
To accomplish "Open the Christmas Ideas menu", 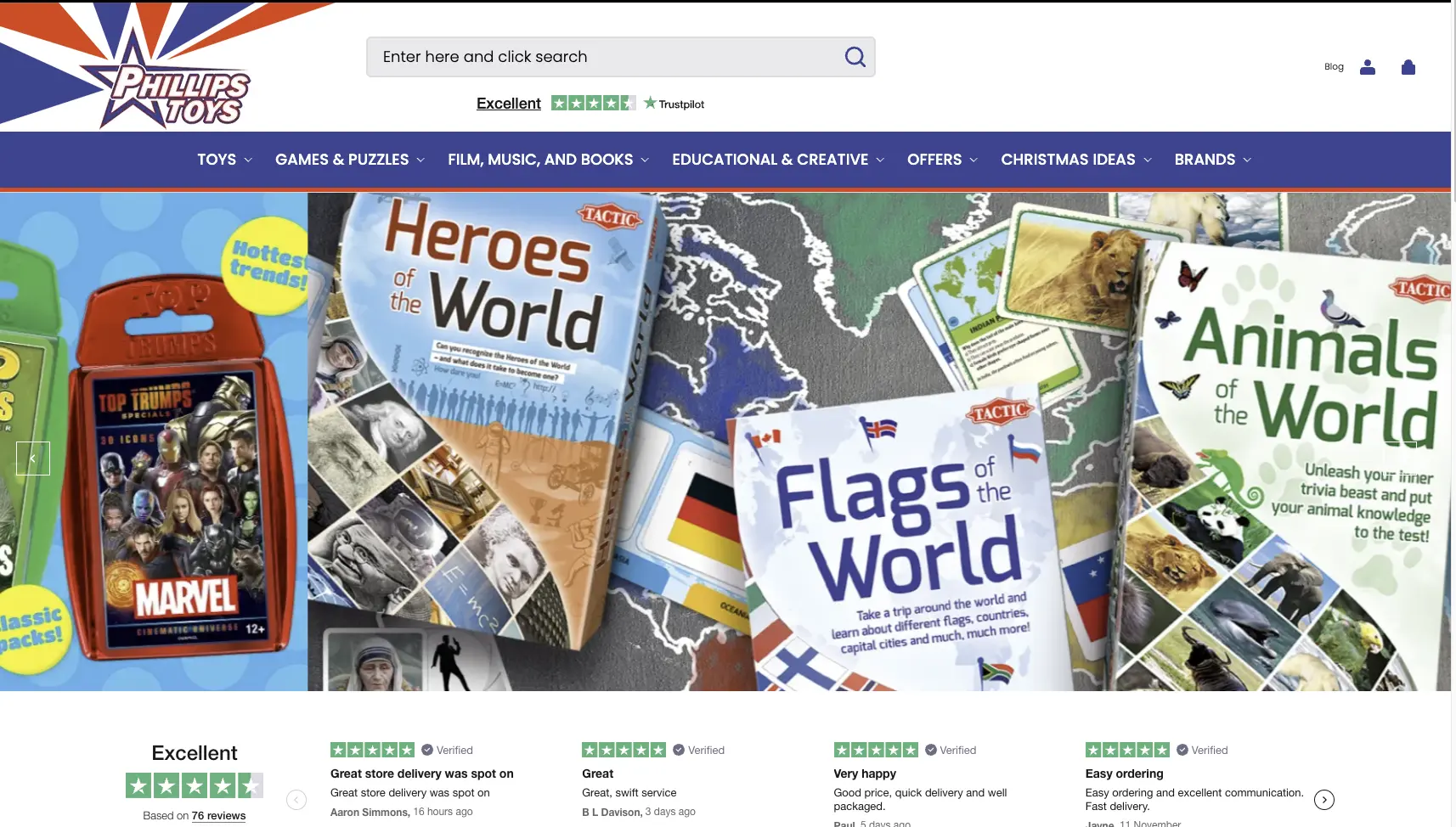I will (1068, 160).
